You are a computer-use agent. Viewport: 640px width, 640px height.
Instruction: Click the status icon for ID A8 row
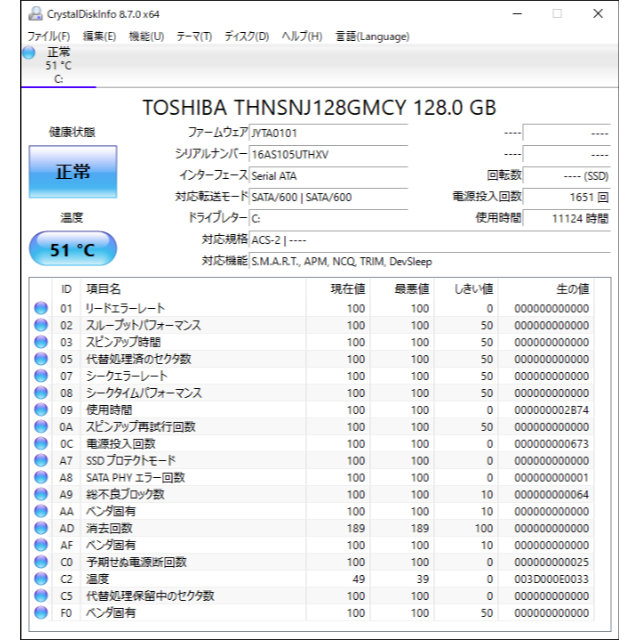coord(41,478)
